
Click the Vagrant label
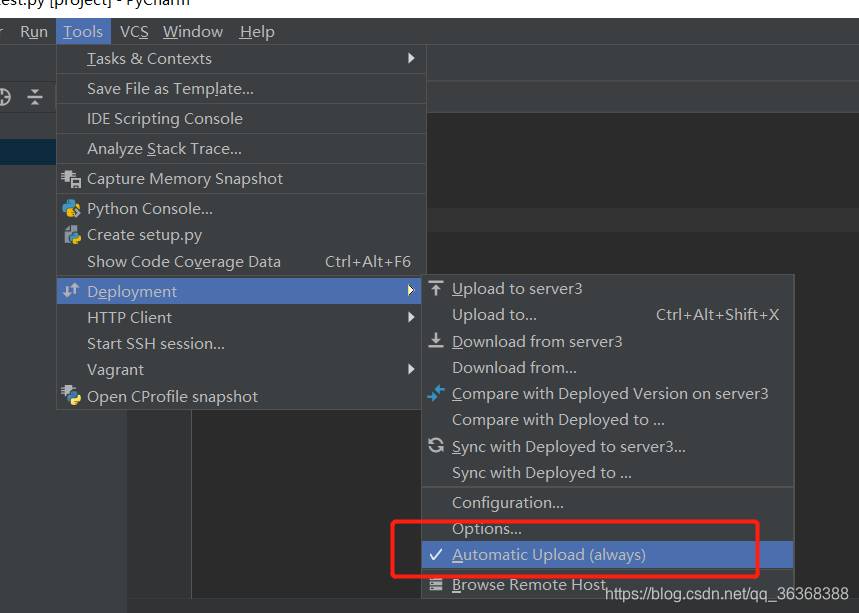tap(115, 370)
